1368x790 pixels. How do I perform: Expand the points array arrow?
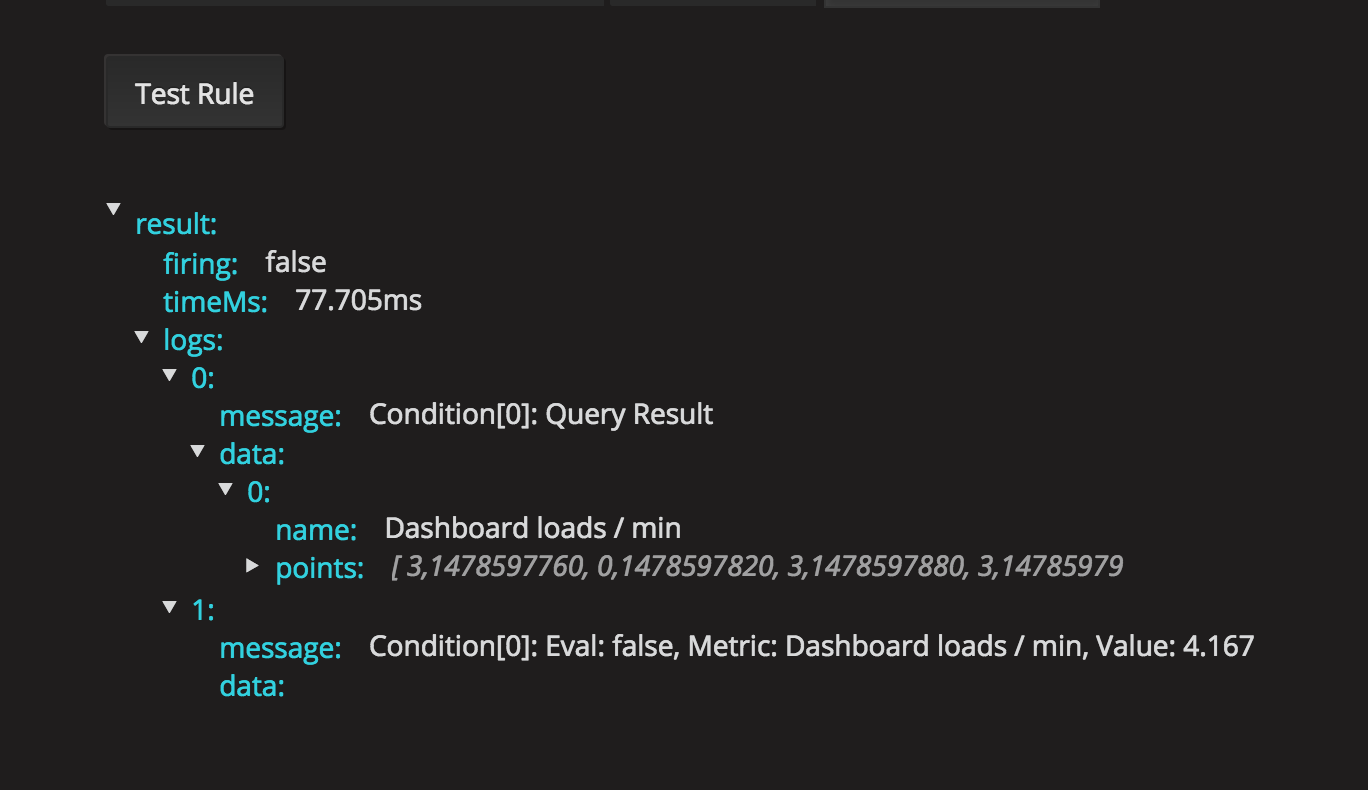coord(253,567)
